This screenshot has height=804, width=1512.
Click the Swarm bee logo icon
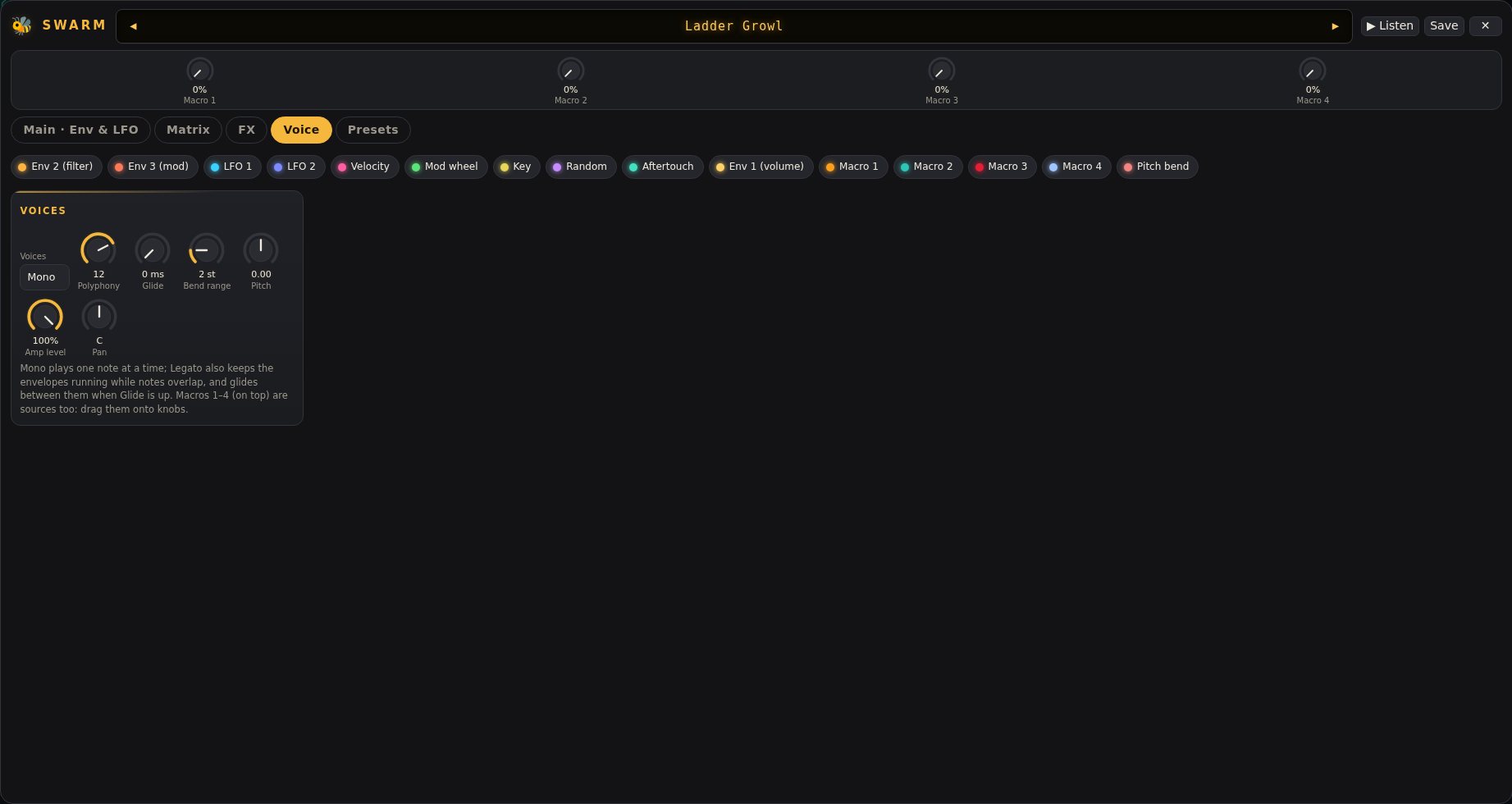(21, 25)
